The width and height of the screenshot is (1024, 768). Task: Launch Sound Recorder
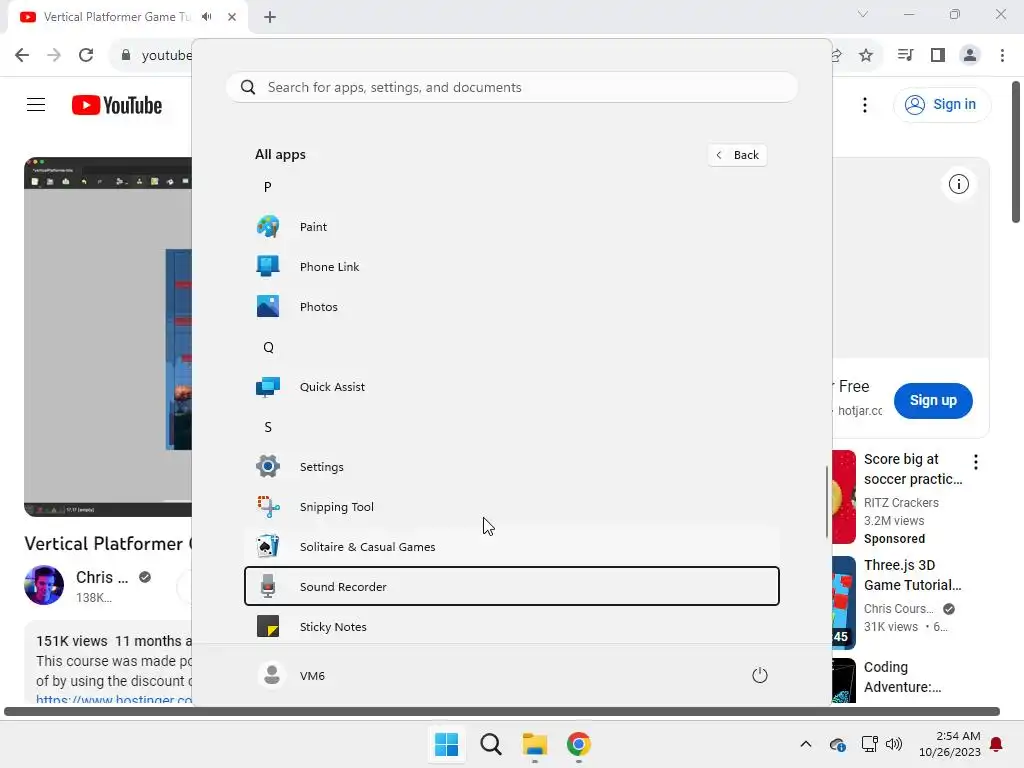511,586
